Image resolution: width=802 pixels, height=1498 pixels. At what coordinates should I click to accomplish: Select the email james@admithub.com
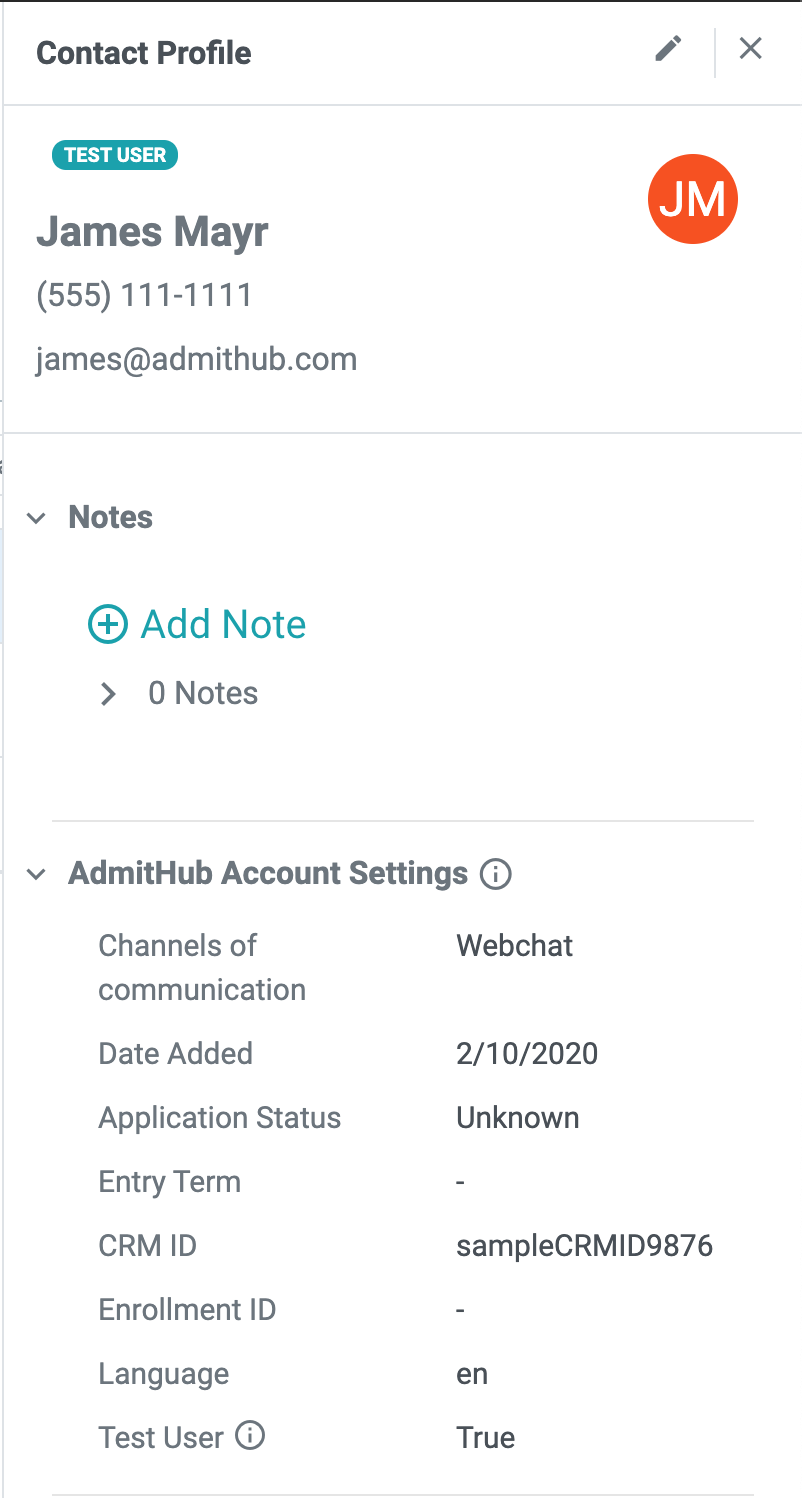coord(196,359)
